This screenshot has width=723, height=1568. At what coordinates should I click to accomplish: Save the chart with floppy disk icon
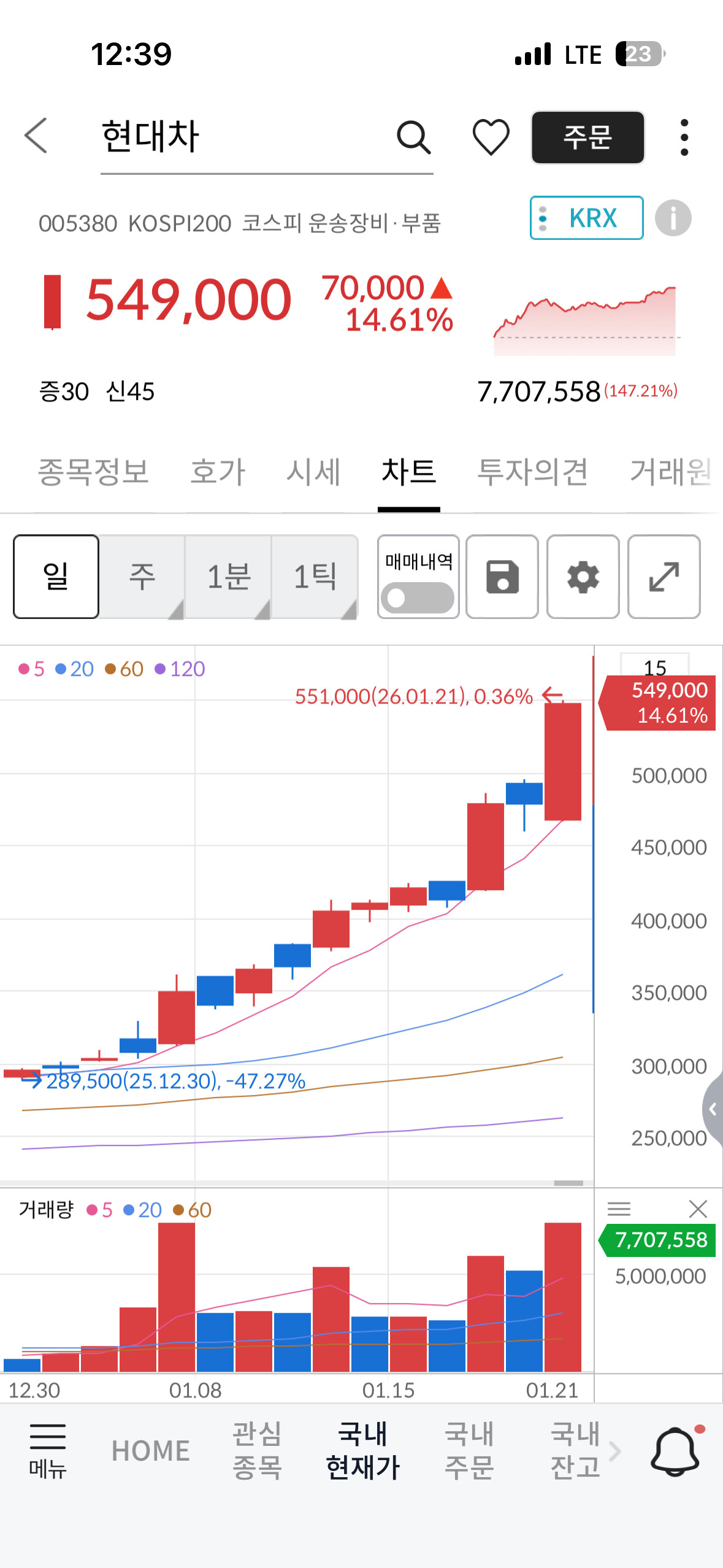point(502,577)
